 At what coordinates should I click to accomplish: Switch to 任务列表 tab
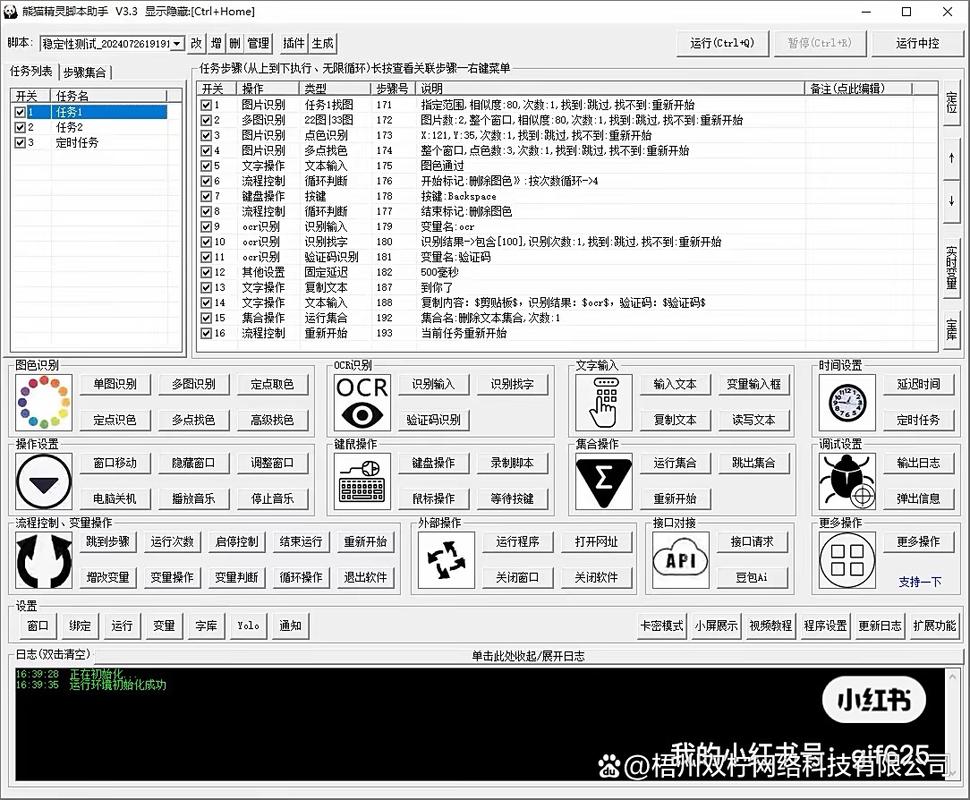click(31, 71)
